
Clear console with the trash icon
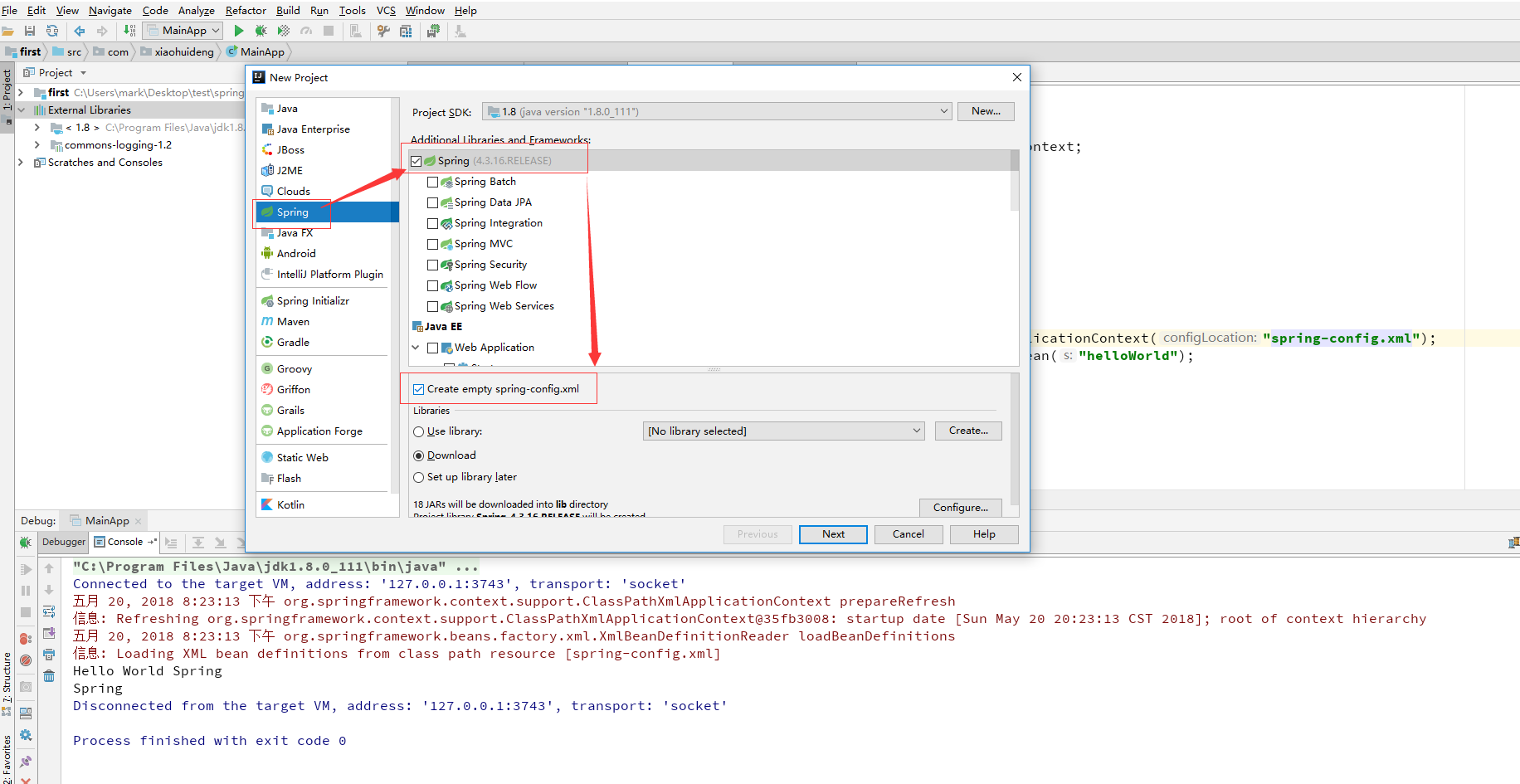coord(49,676)
